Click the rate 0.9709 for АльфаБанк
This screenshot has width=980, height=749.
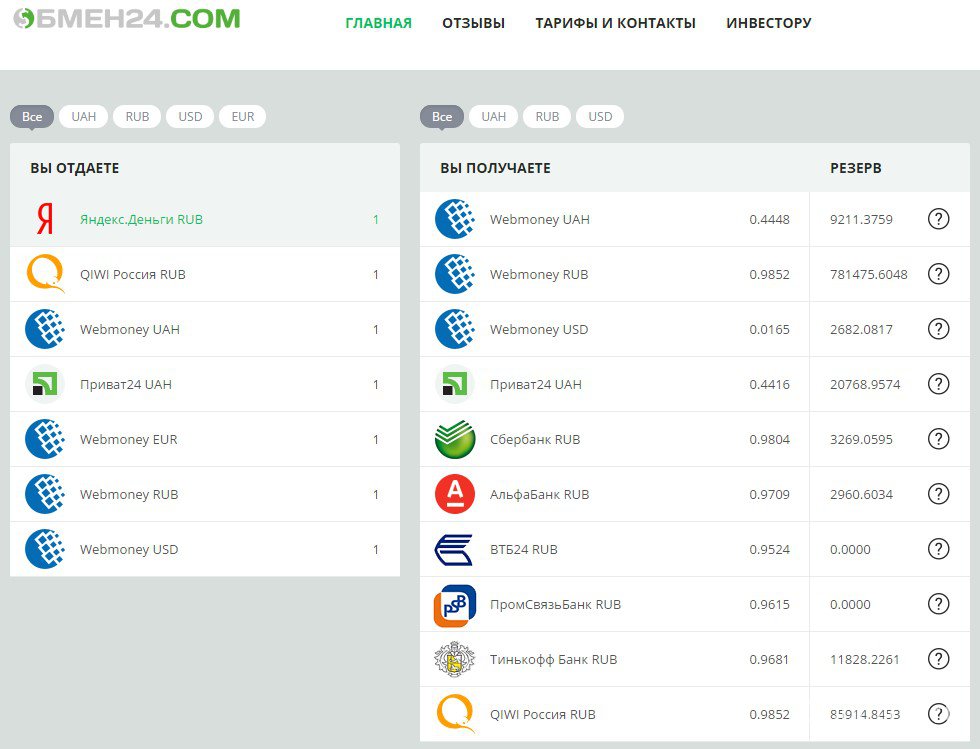[x=769, y=495]
